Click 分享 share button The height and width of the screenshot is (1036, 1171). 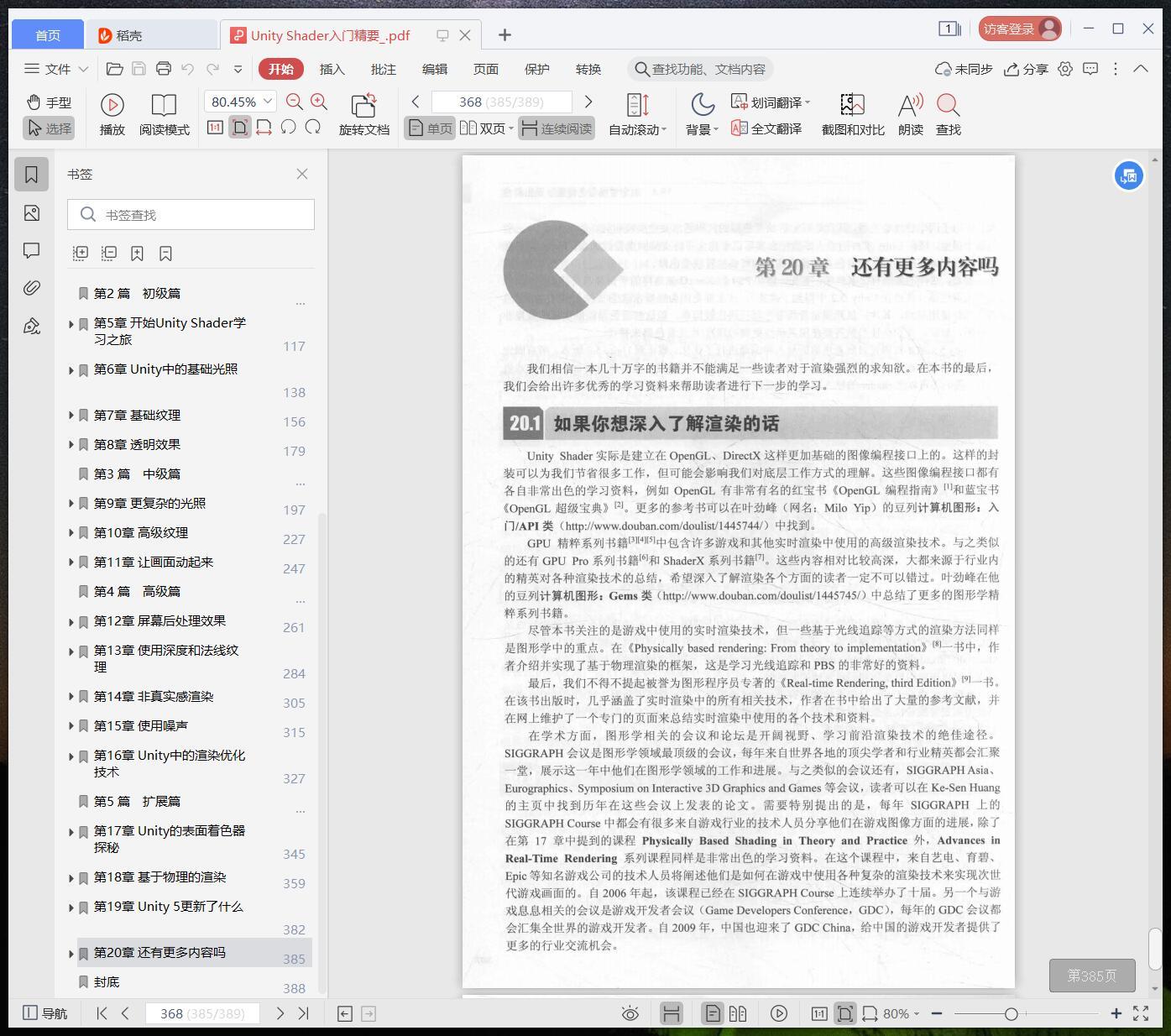[x=1027, y=69]
